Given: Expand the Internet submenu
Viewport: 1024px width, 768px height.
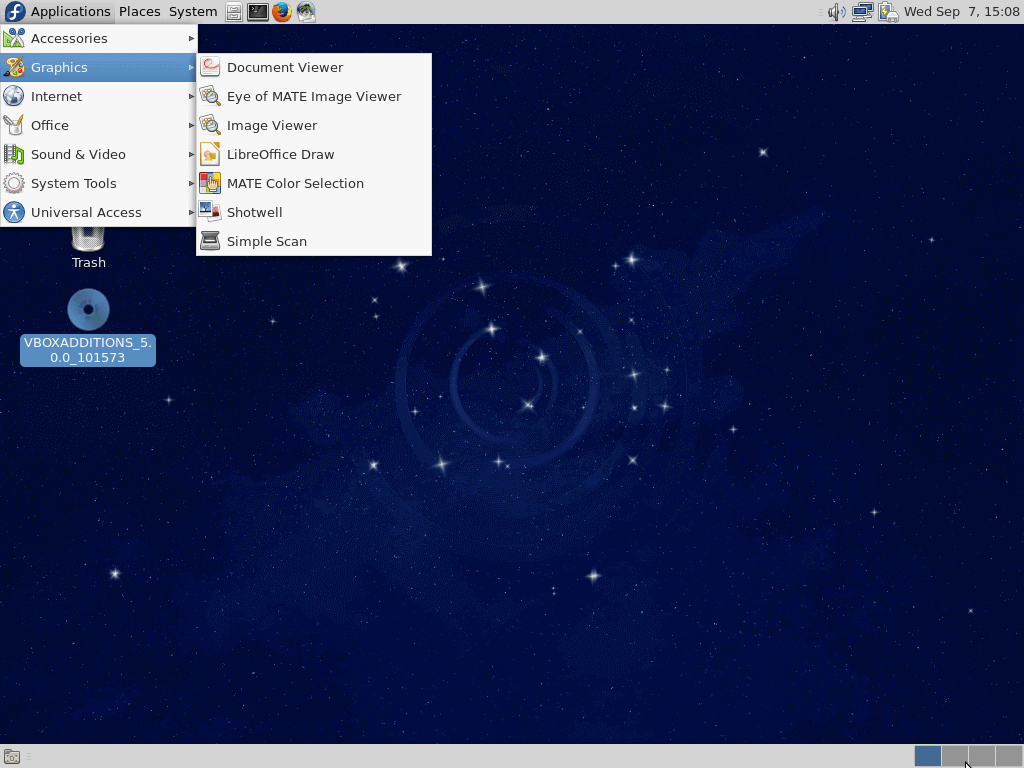Looking at the screenshot, I should point(56,96).
